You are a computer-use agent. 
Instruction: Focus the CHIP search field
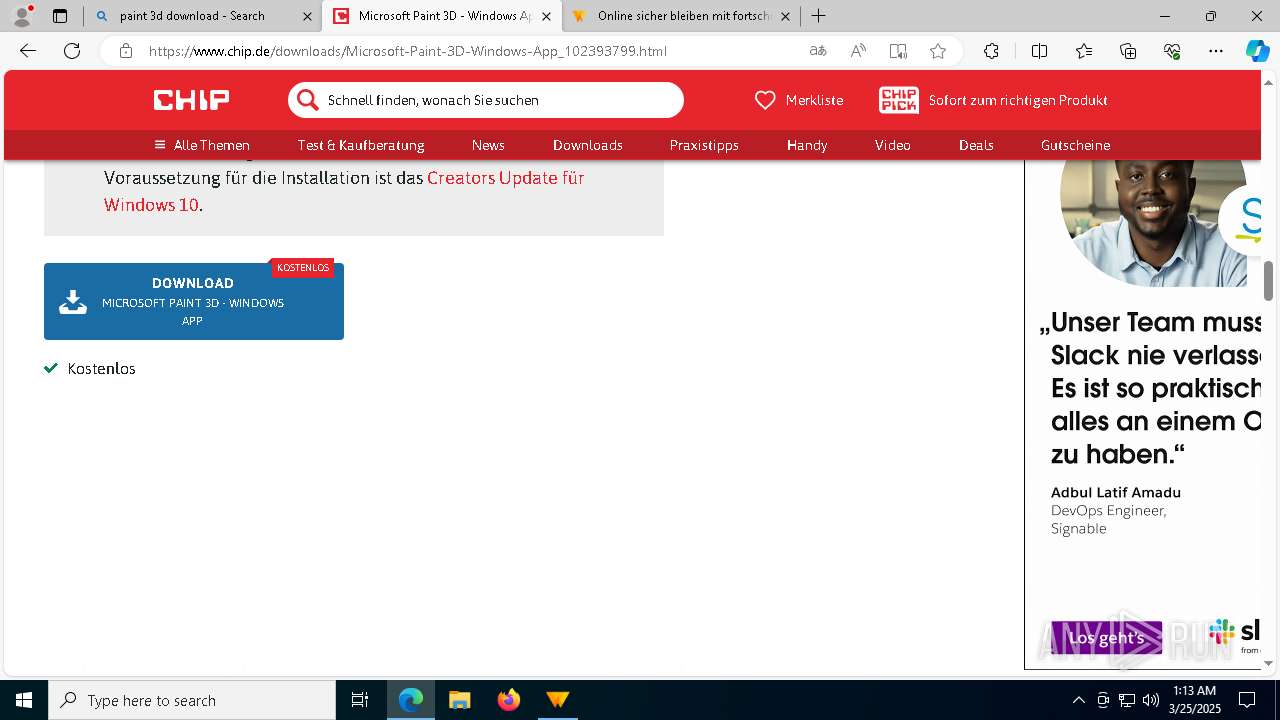[x=486, y=100]
